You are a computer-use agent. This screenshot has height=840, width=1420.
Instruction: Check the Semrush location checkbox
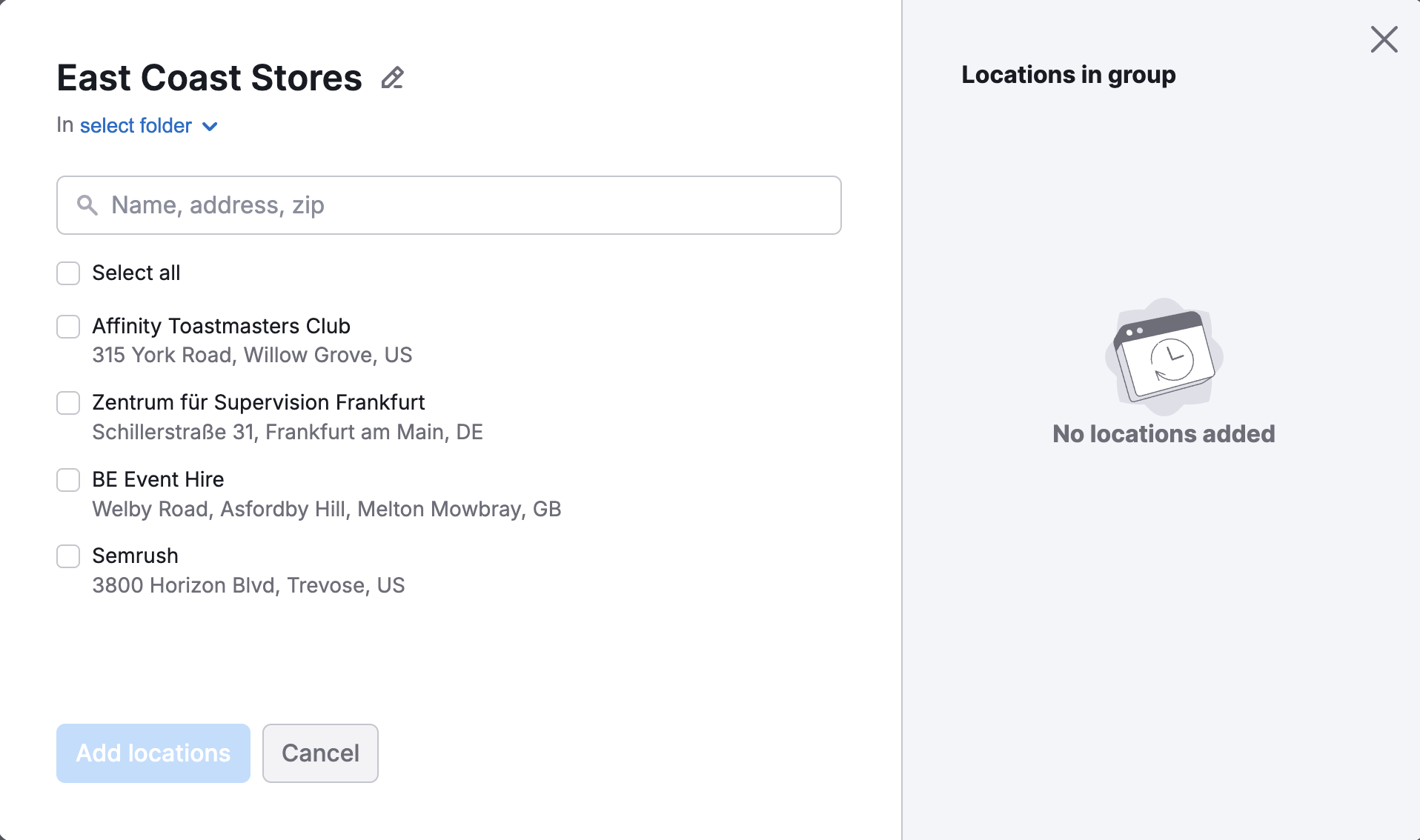coord(67,556)
